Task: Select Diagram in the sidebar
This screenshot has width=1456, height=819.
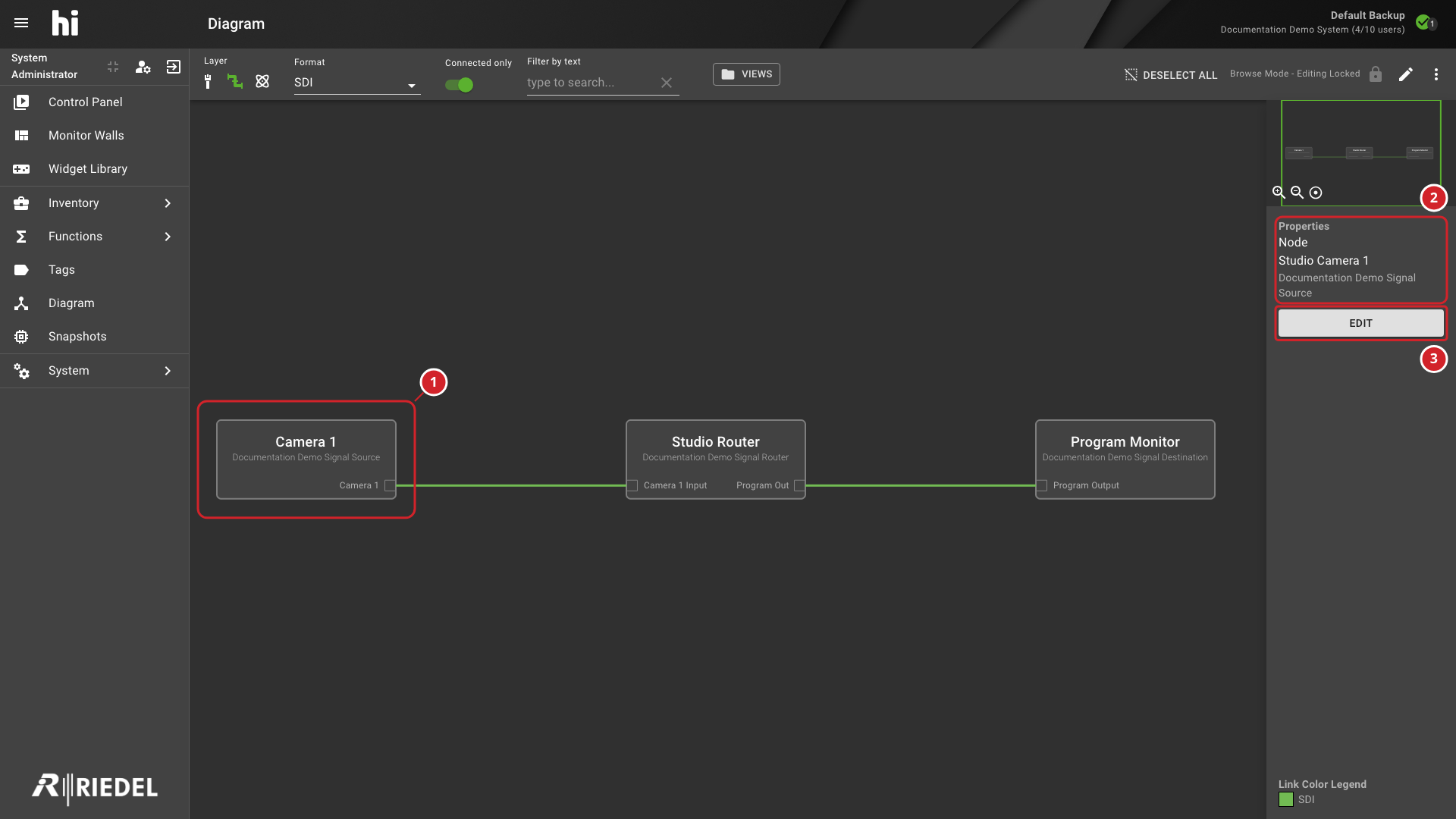Action: point(94,303)
